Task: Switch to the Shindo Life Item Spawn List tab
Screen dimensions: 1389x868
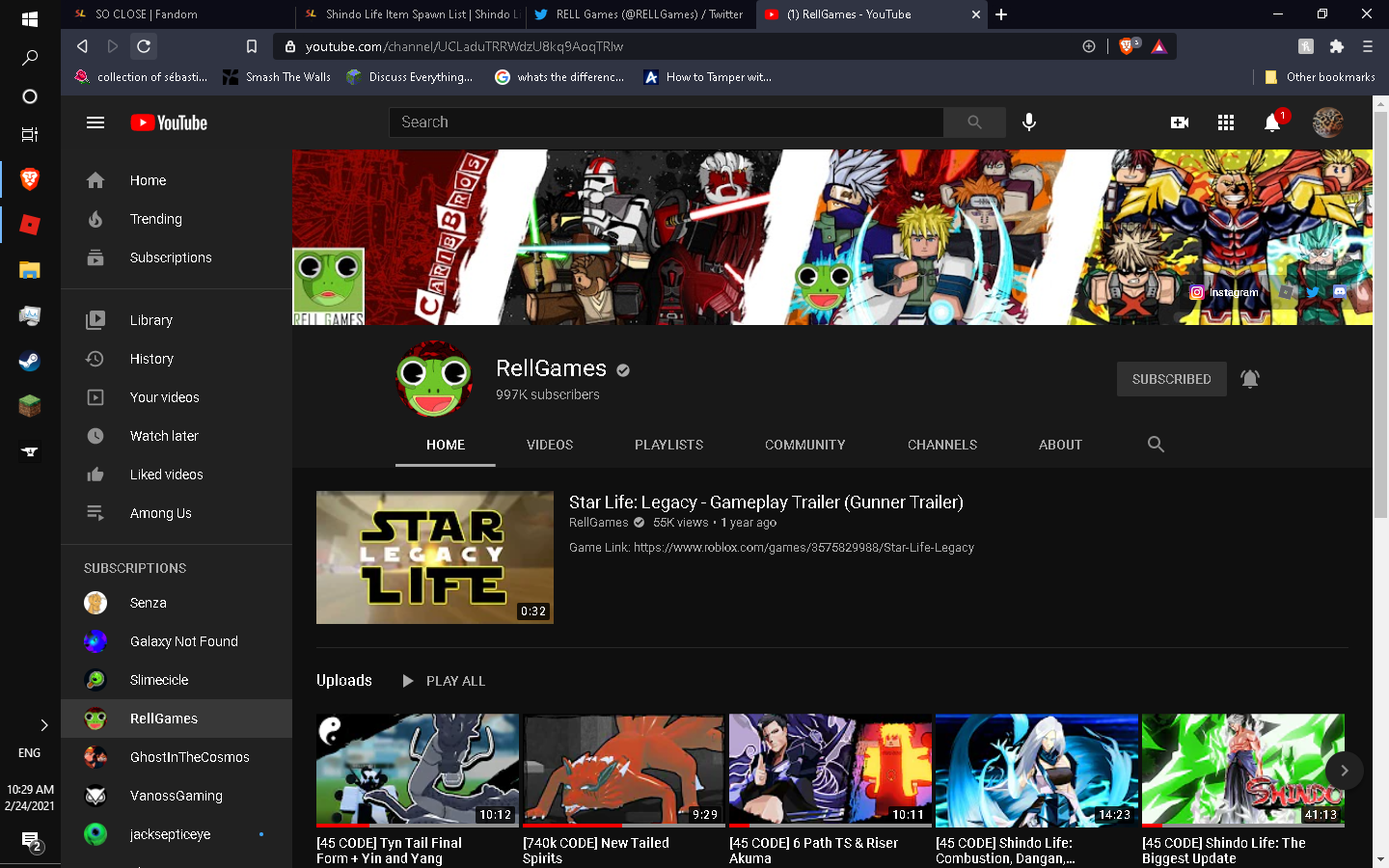Action: [411, 14]
